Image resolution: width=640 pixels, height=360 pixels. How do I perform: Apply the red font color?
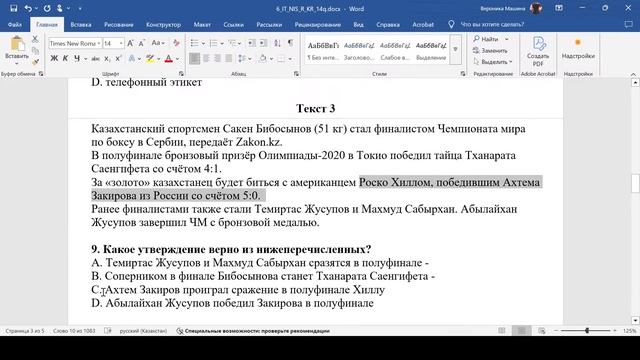tap(169, 59)
